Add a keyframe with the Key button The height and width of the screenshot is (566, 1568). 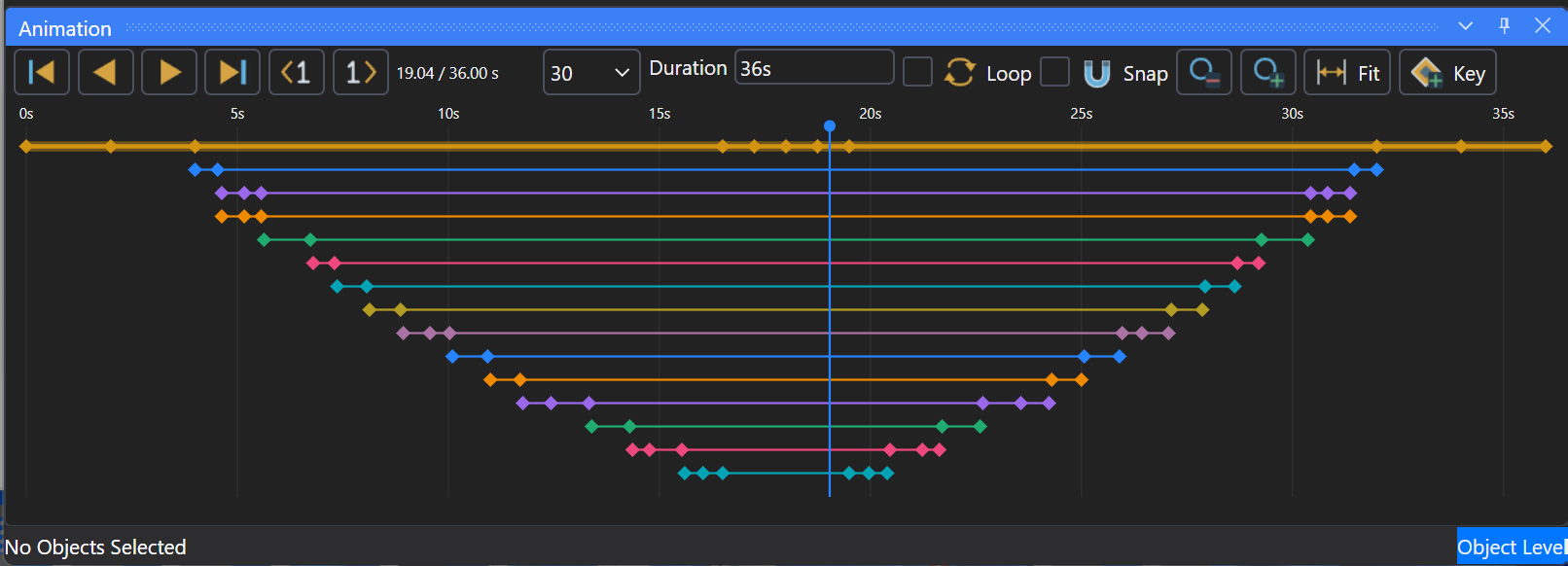1447,72
